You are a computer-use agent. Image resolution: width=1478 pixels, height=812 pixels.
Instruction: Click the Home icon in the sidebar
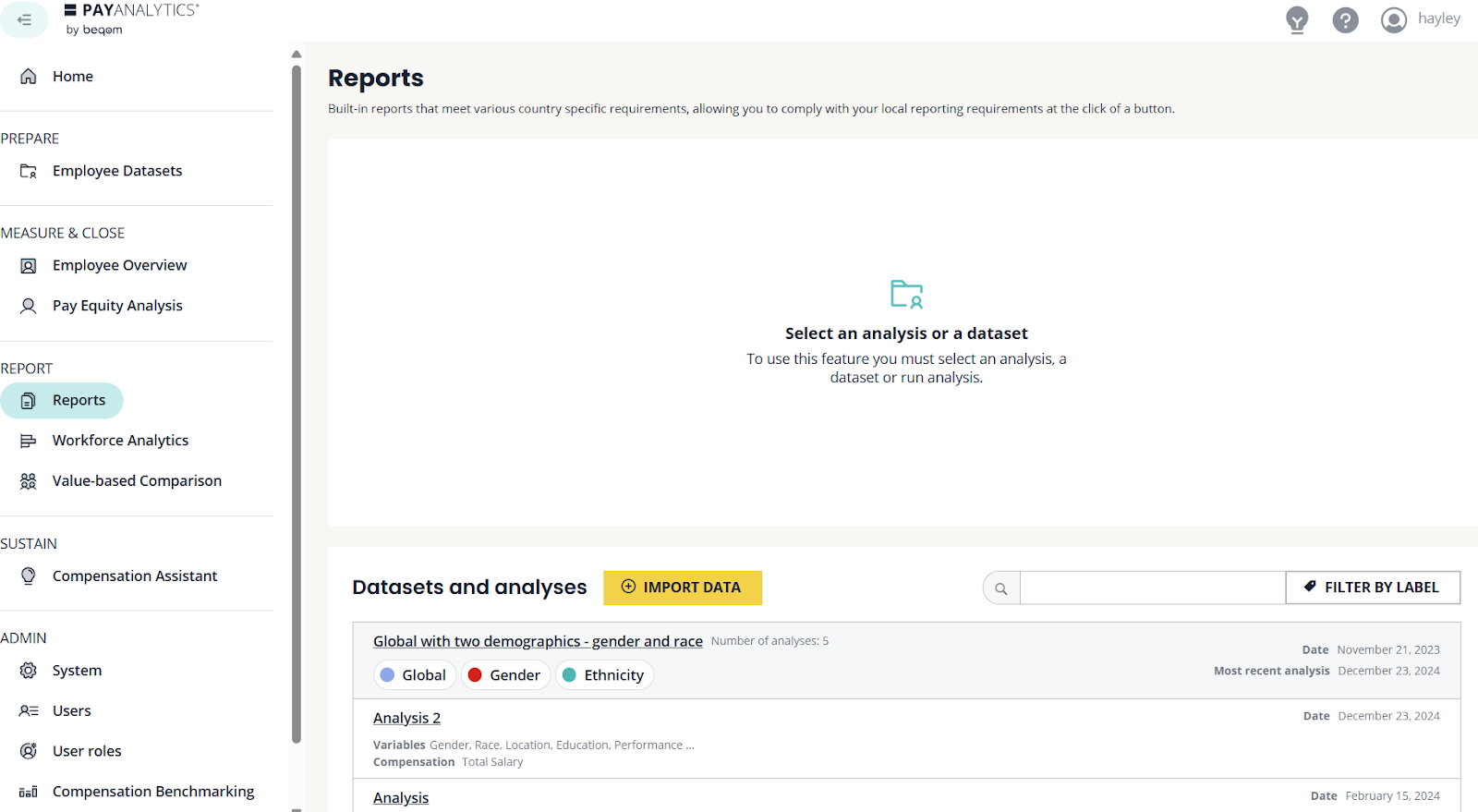[x=29, y=77]
